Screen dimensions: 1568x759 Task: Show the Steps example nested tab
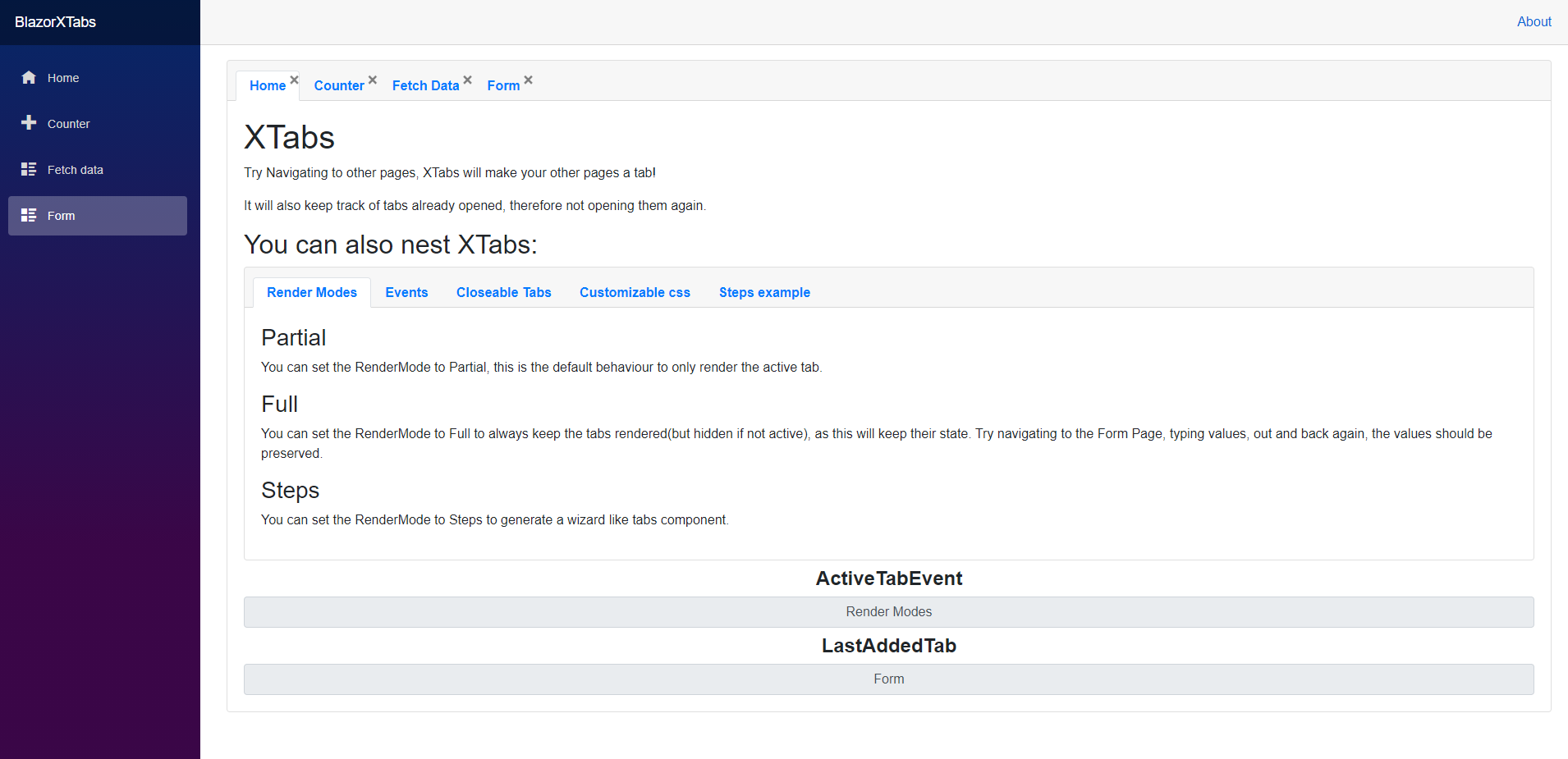click(x=764, y=292)
